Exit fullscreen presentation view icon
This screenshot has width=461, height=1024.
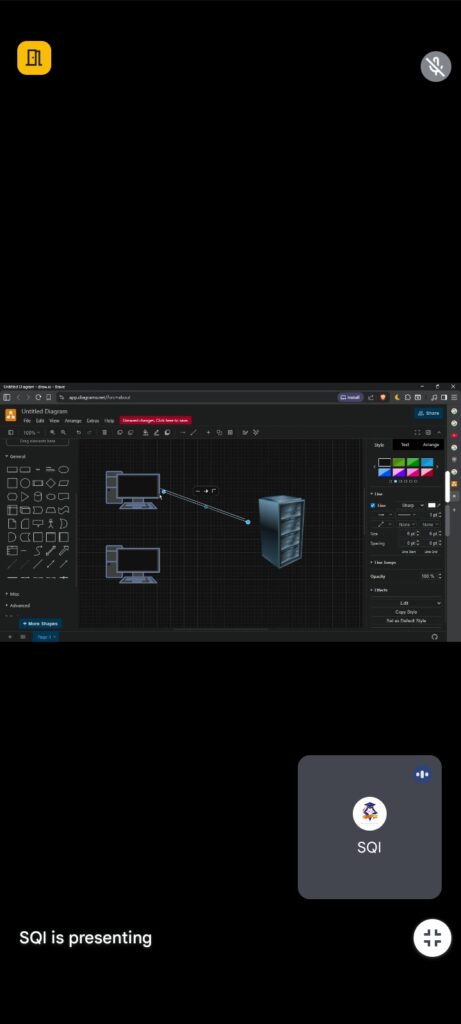(x=432, y=938)
